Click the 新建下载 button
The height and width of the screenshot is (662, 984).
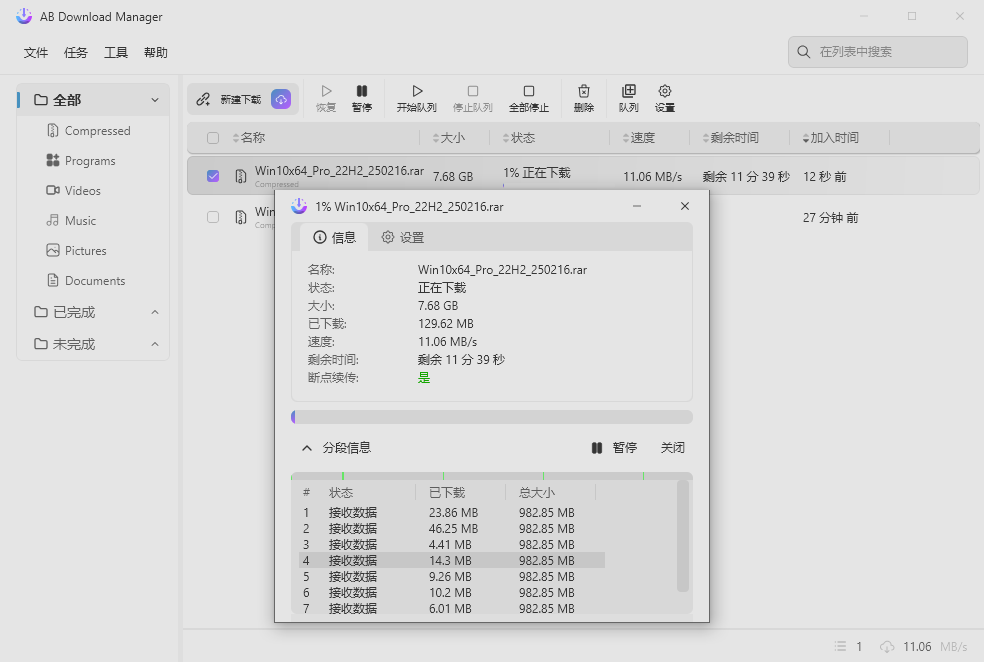[x=243, y=99]
